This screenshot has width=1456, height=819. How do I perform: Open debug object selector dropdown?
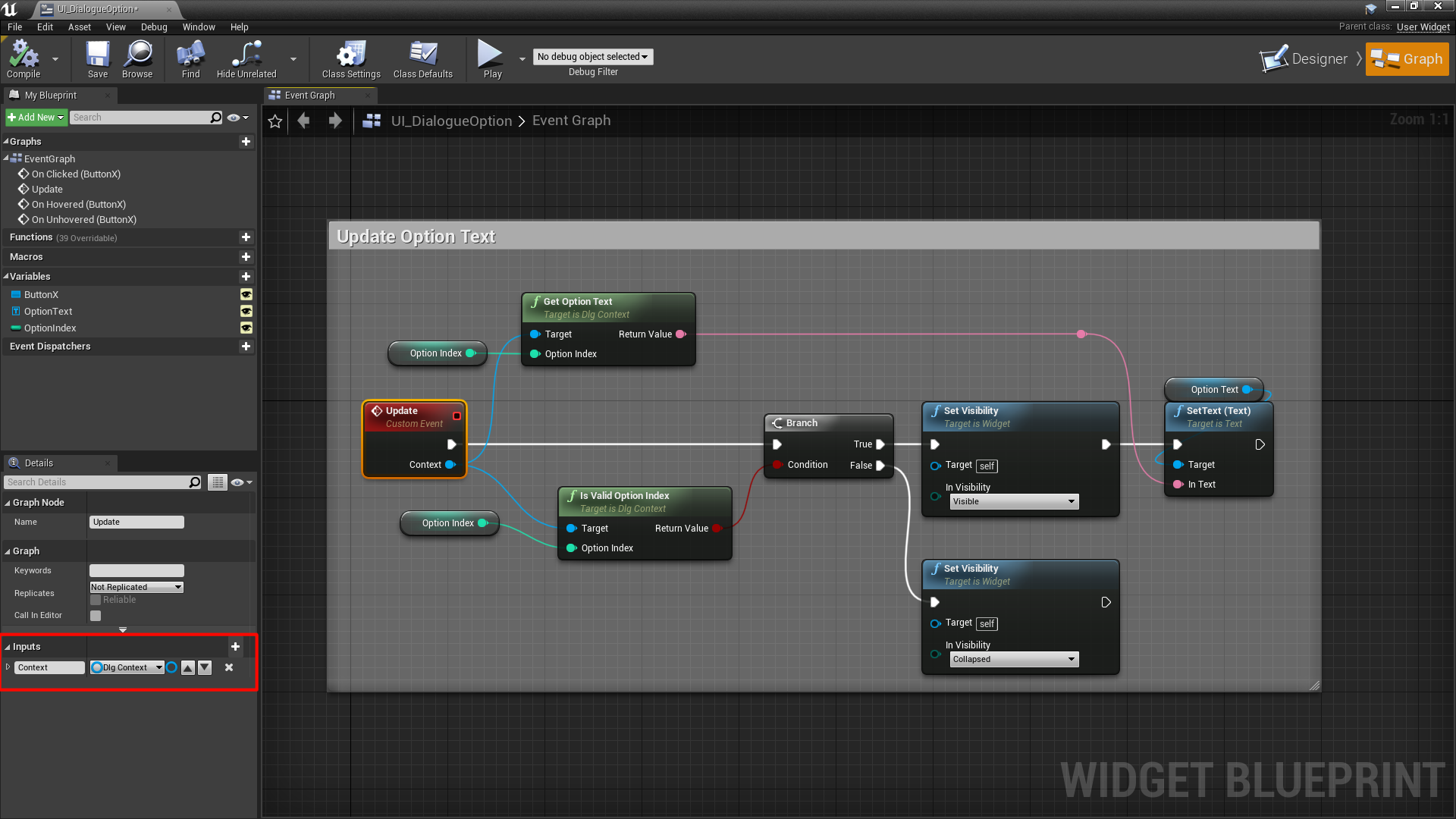[593, 57]
